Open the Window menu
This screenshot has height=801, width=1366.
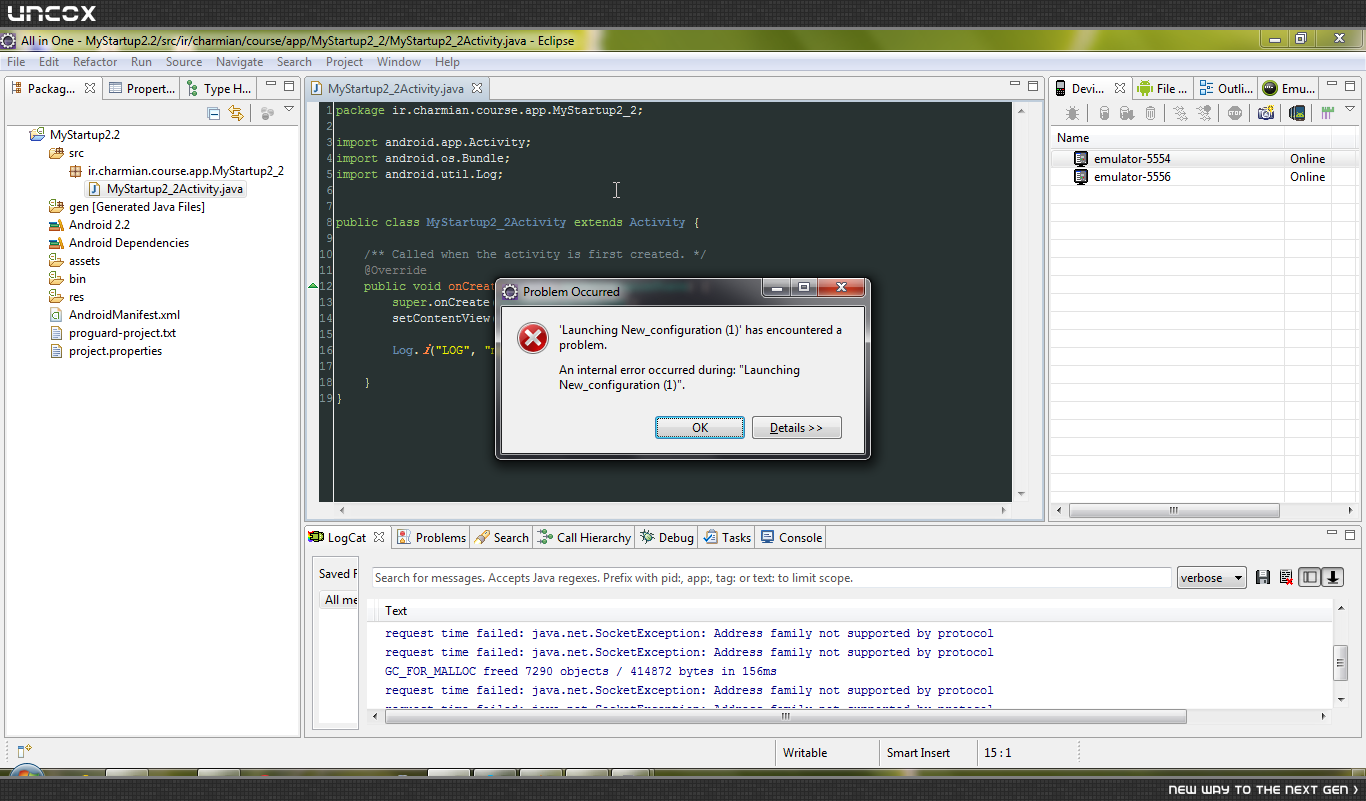tap(399, 61)
